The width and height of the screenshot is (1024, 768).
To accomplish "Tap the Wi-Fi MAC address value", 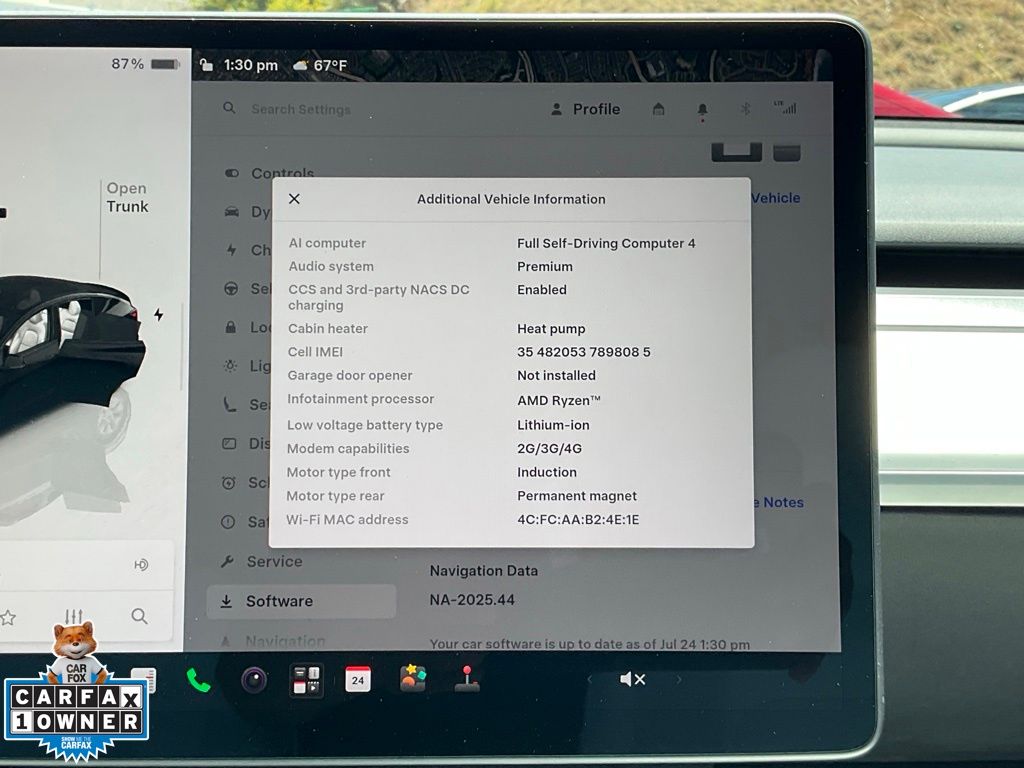I will coord(578,520).
